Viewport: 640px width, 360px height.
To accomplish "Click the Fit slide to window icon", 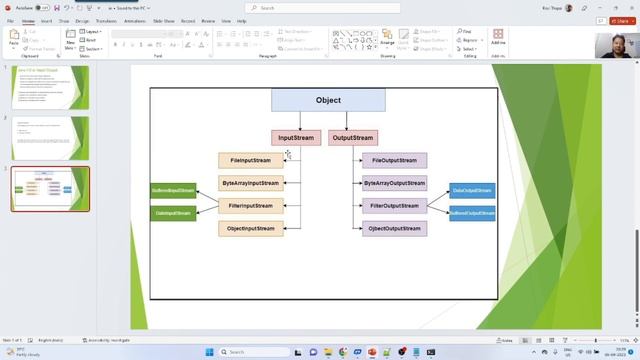I will (x=636, y=340).
